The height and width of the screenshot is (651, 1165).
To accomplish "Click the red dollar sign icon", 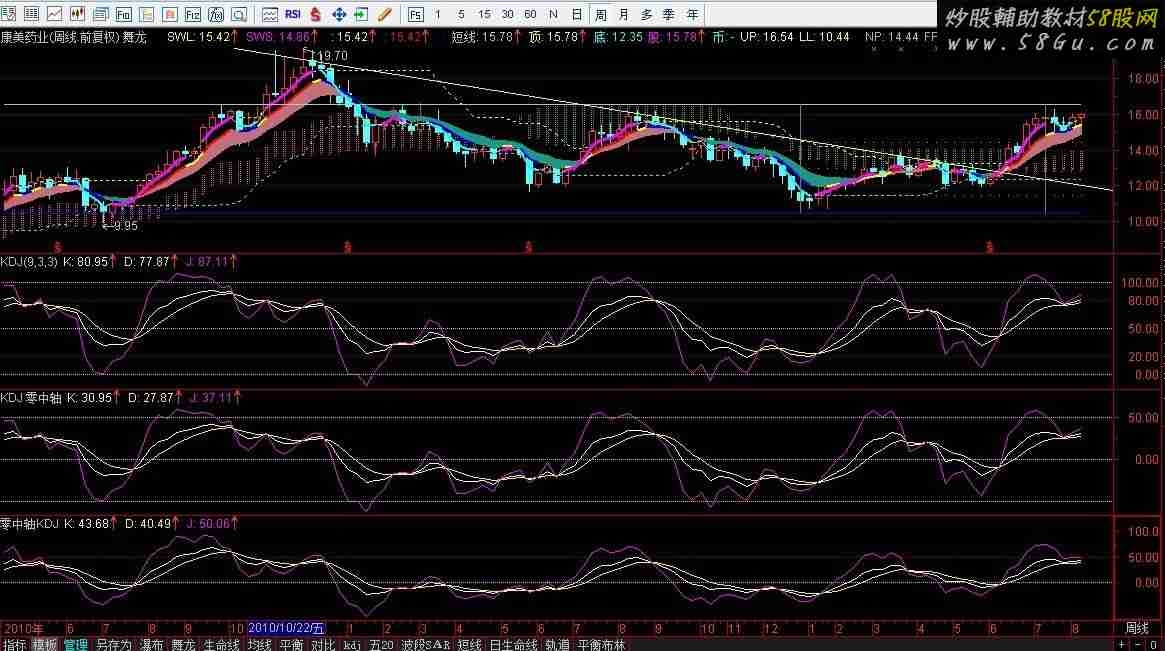I will (x=315, y=14).
